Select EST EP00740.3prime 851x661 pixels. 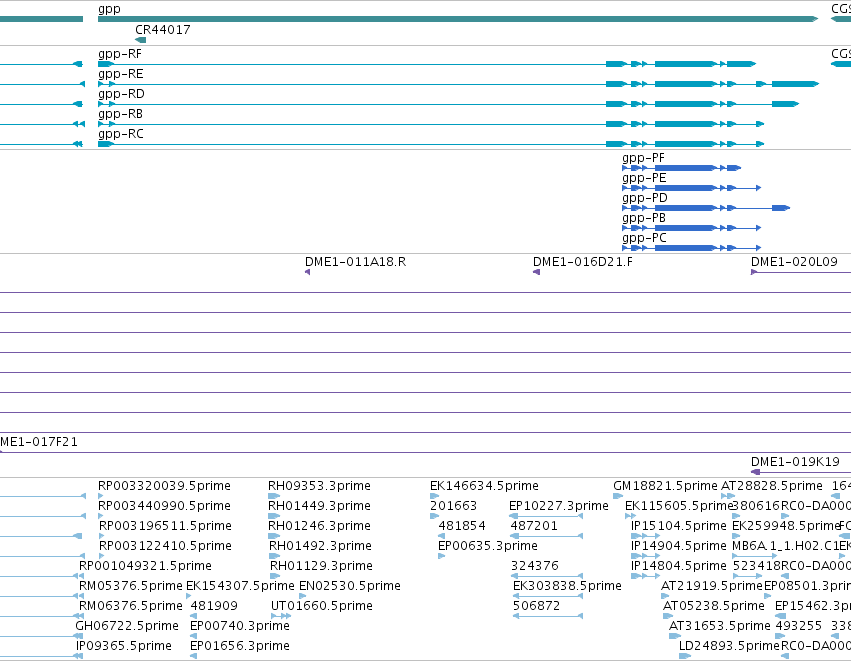240,626
